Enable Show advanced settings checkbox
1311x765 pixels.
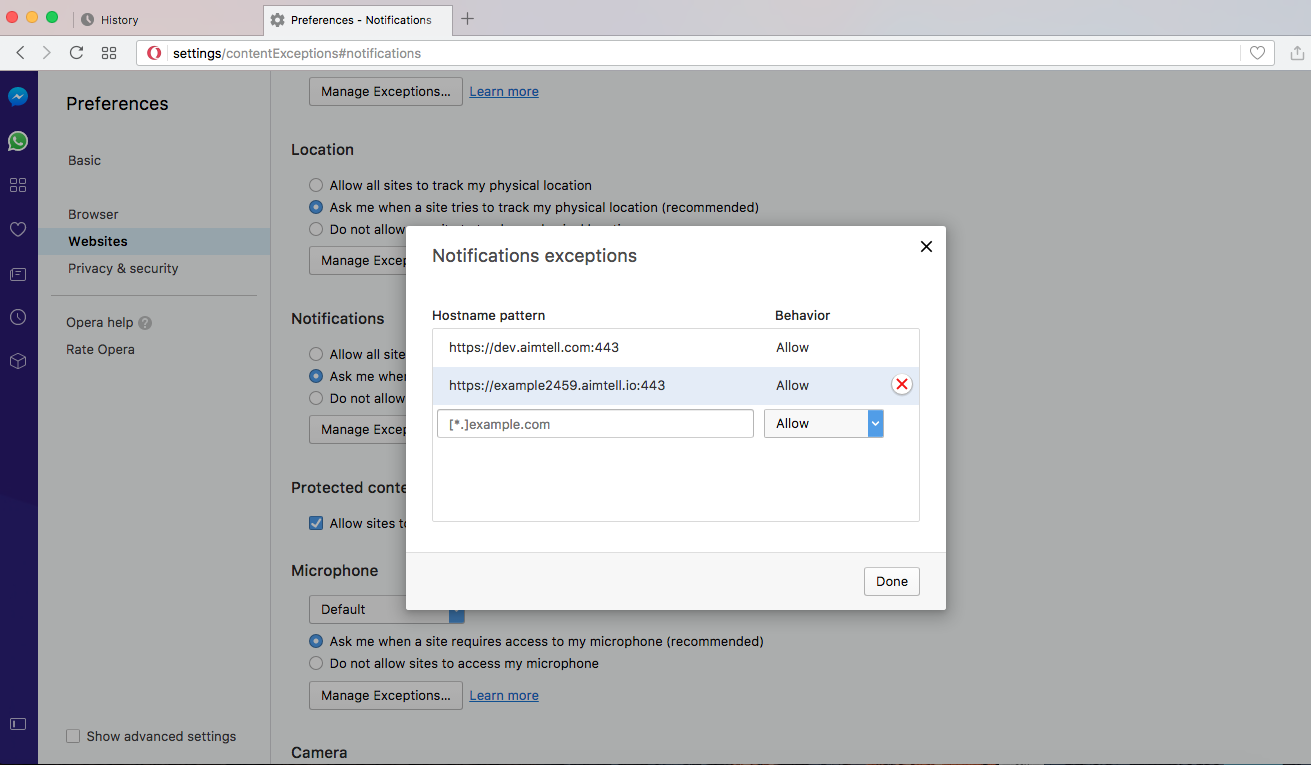tap(73, 736)
